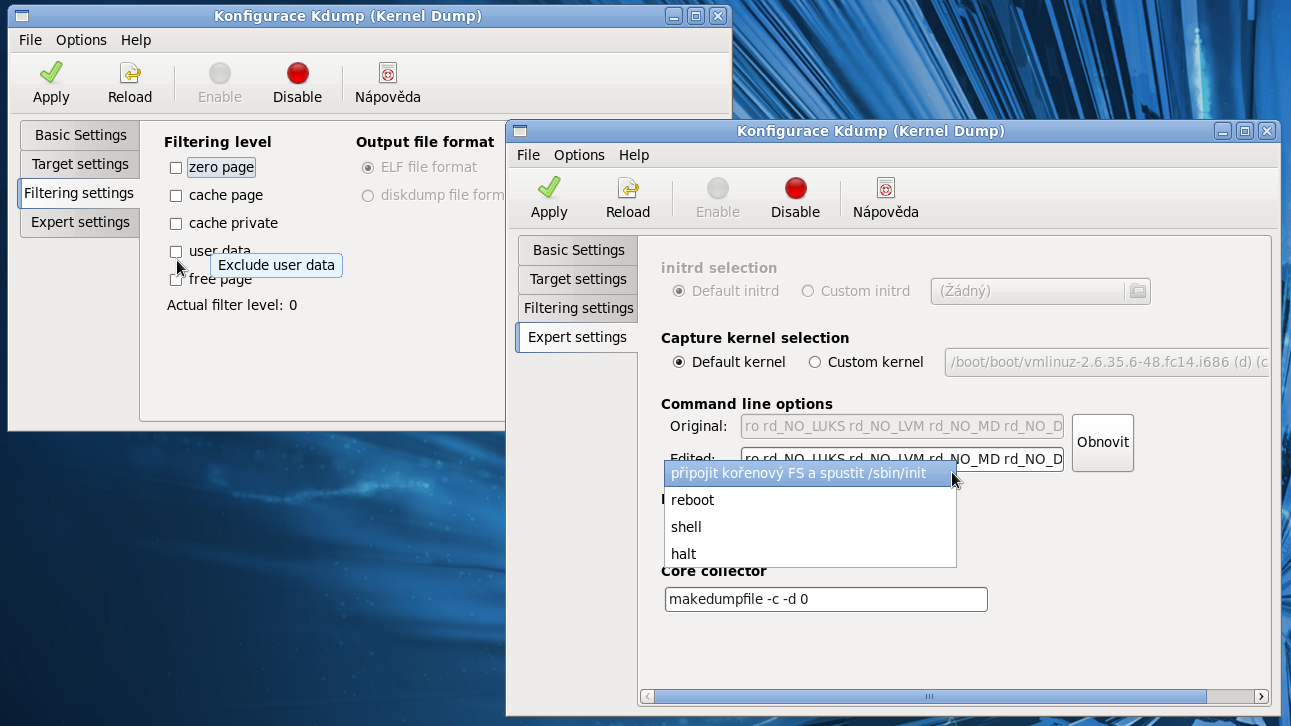Click folder browse icon beside (Žádný) field

pos(1137,291)
